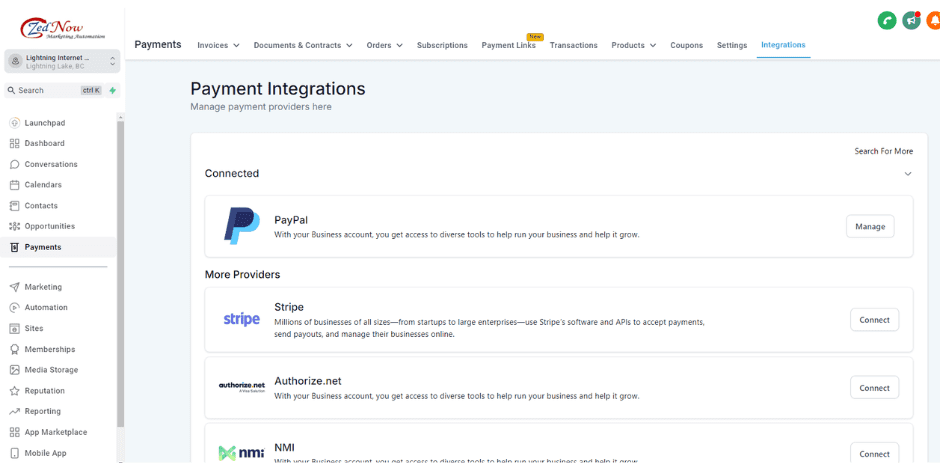Click the App Marketplace icon
Screen dimensions: 940x470
pos(15,432)
